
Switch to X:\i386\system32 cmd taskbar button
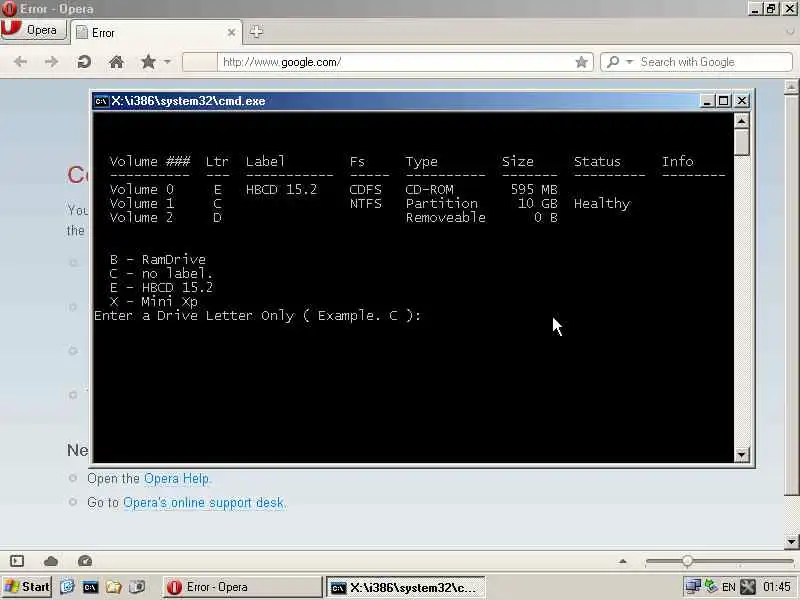(x=406, y=587)
